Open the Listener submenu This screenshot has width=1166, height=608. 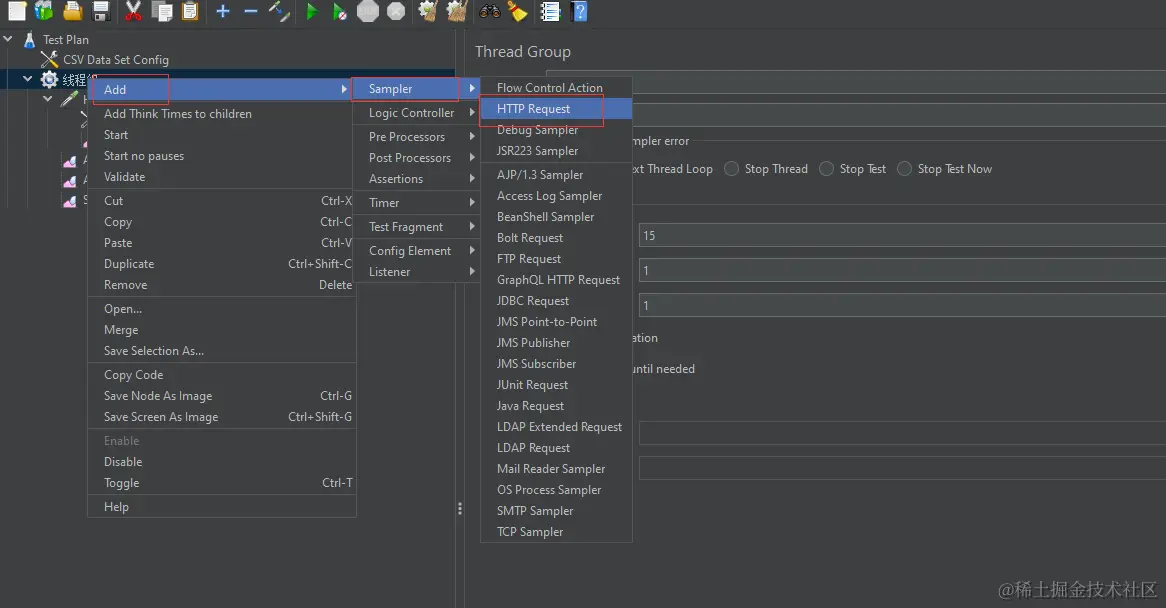pyautogui.click(x=416, y=271)
